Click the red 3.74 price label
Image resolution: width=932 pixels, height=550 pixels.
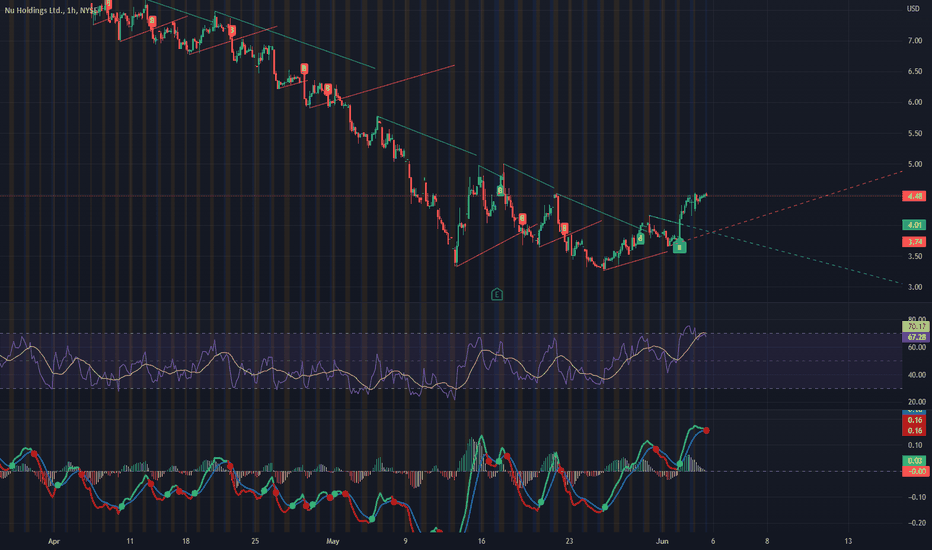click(914, 241)
